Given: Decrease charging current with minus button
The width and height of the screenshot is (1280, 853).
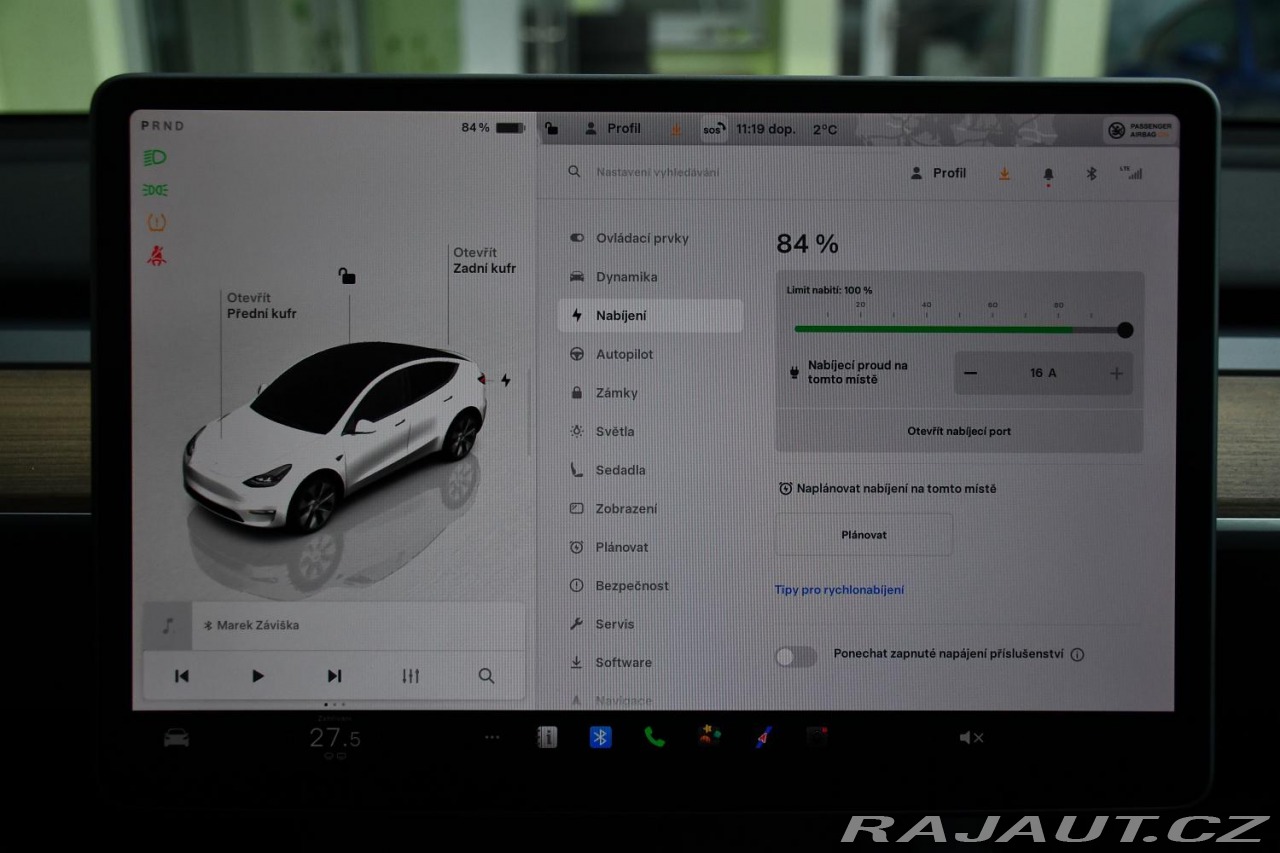Looking at the screenshot, I should (970, 373).
